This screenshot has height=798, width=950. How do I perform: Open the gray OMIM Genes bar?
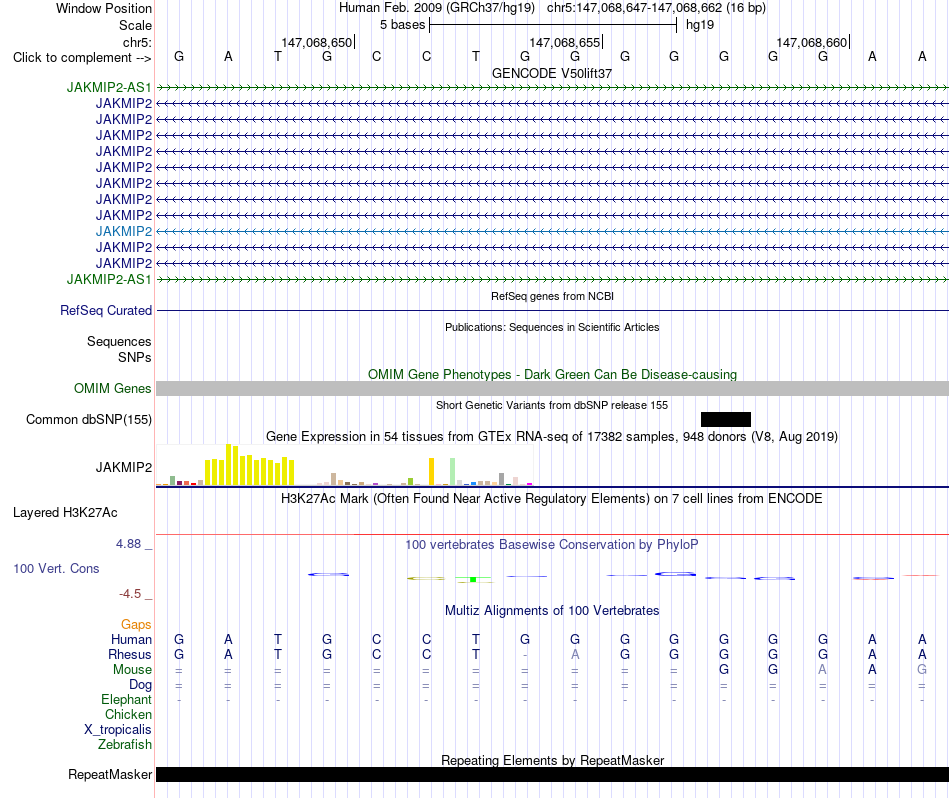552,388
